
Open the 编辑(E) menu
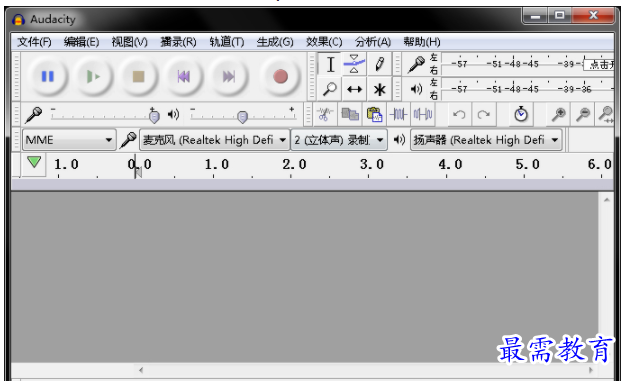click(81, 42)
